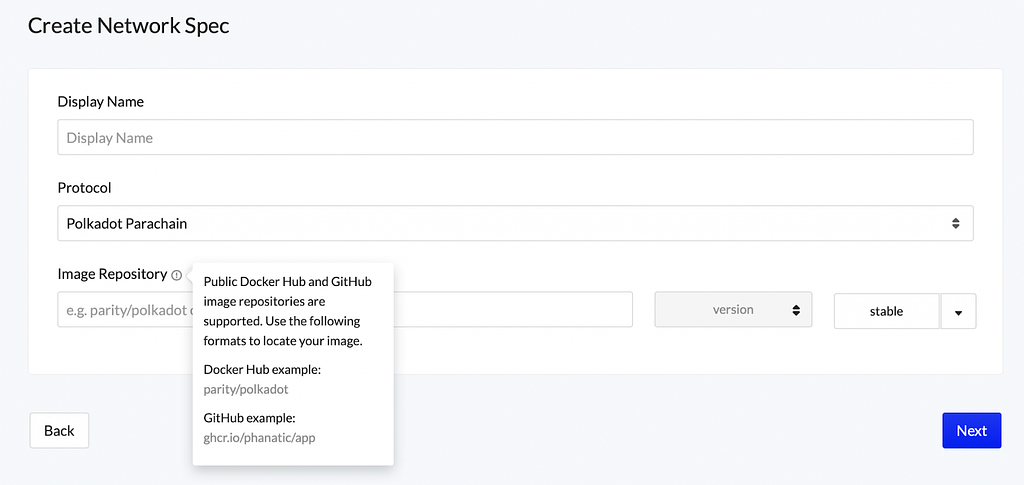Click the tooltip's supported repositories description
This screenshot has width=1024, height=485.
[287, 311]
